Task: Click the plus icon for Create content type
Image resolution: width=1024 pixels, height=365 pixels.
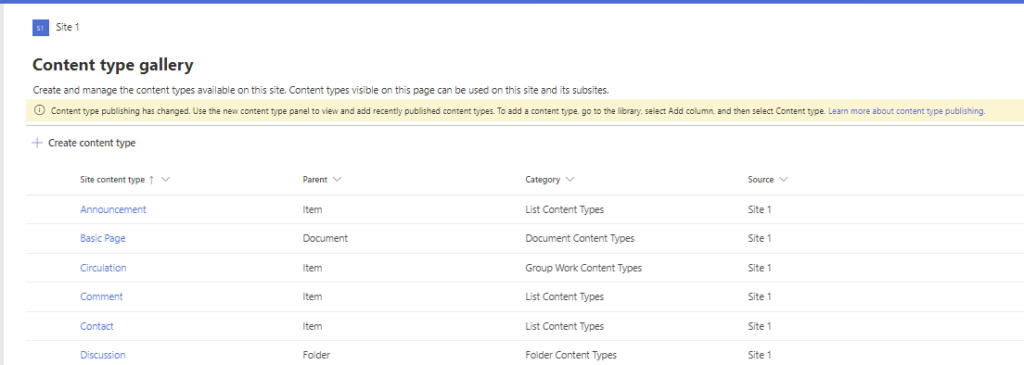Action: click(37, 142)
